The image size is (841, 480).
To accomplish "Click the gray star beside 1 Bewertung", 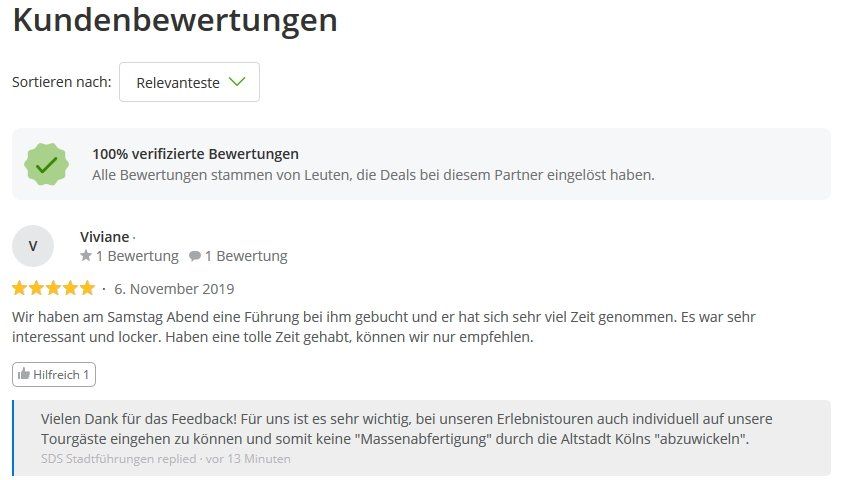I will pos(86,256).
